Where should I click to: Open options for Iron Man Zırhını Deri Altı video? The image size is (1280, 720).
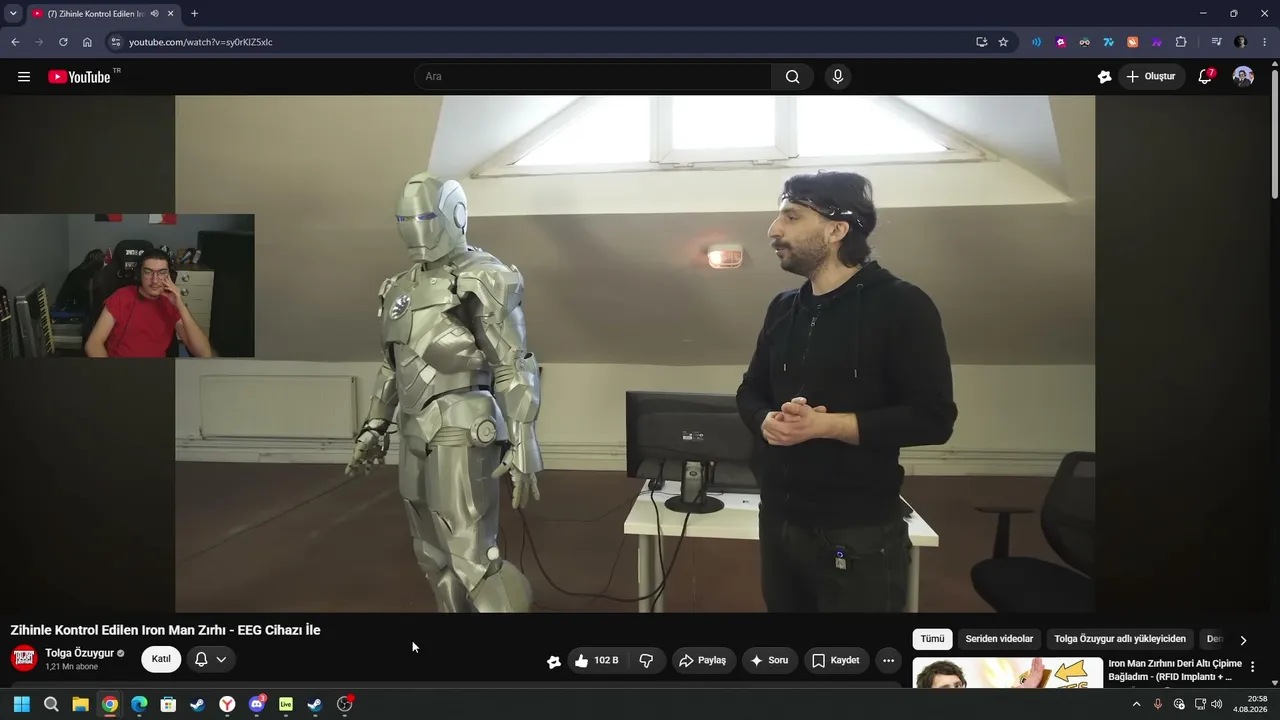coord(1252,667)
